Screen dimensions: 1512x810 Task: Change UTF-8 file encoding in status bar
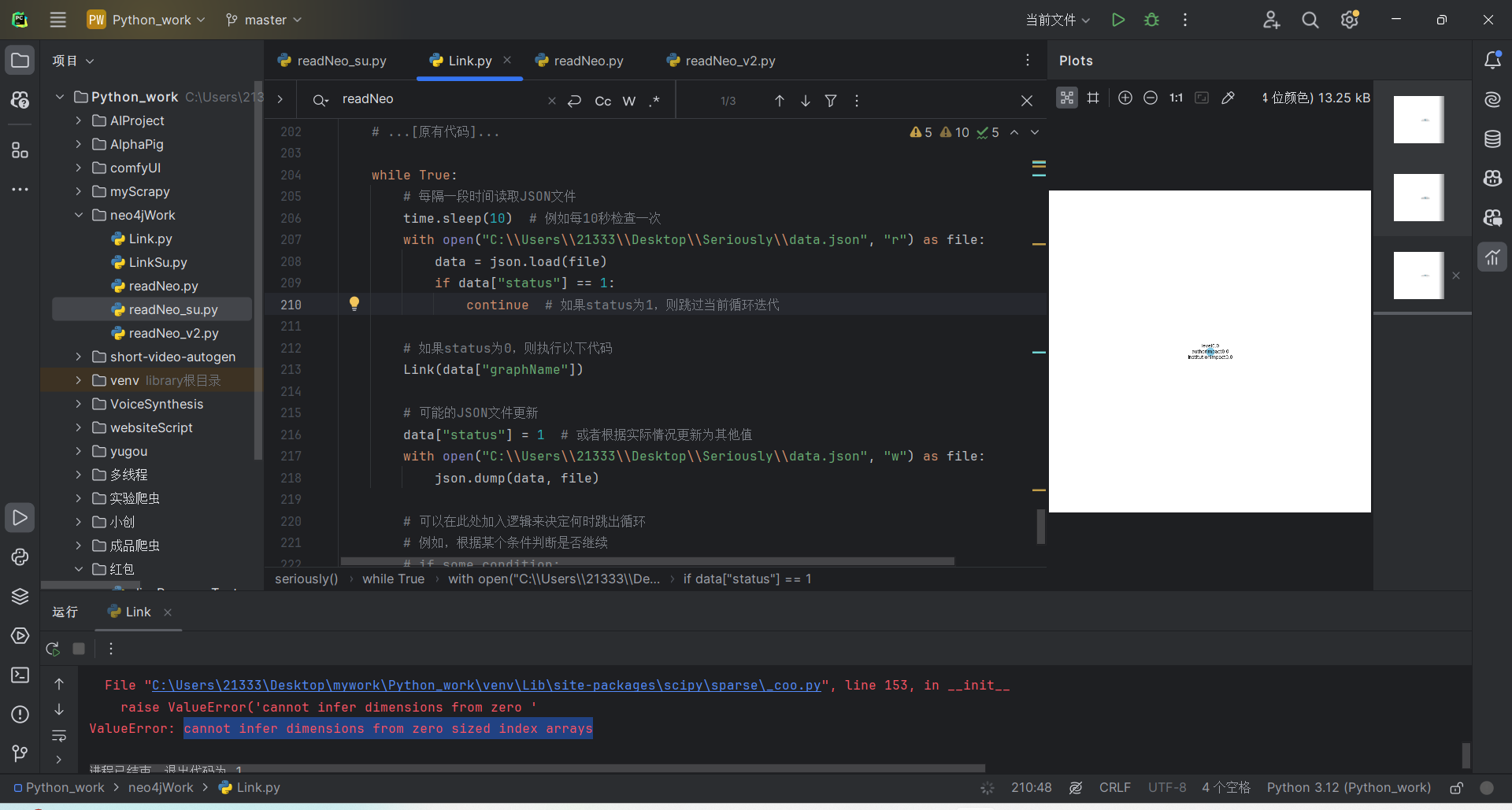[x=1166, y=788]
